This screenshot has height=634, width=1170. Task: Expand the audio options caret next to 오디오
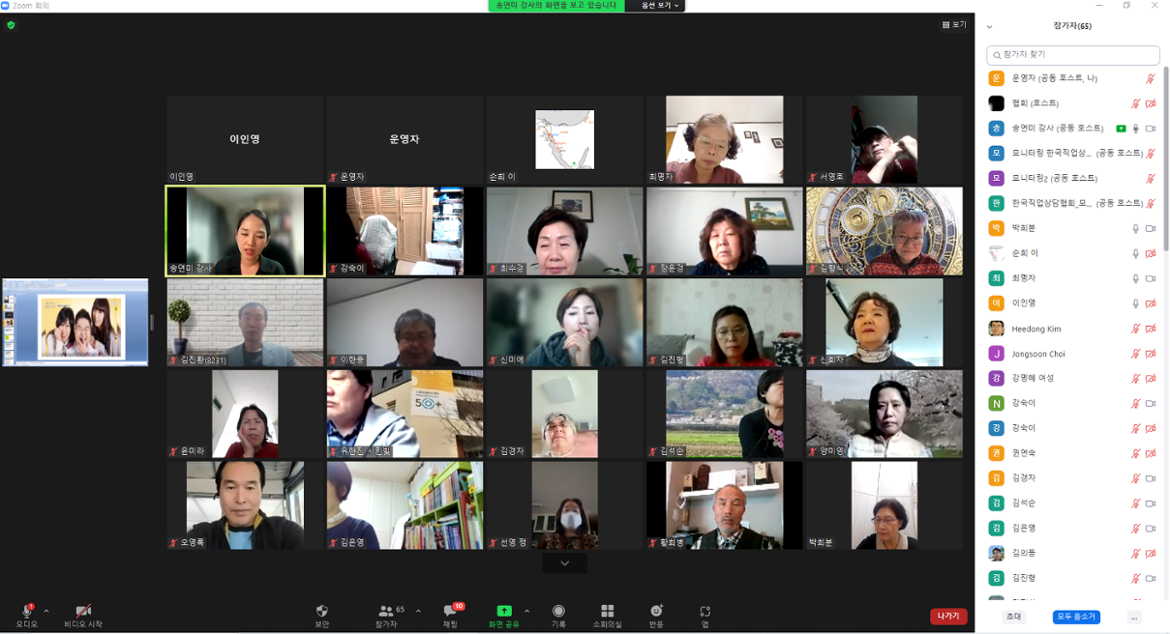click(x=46, y=611)
